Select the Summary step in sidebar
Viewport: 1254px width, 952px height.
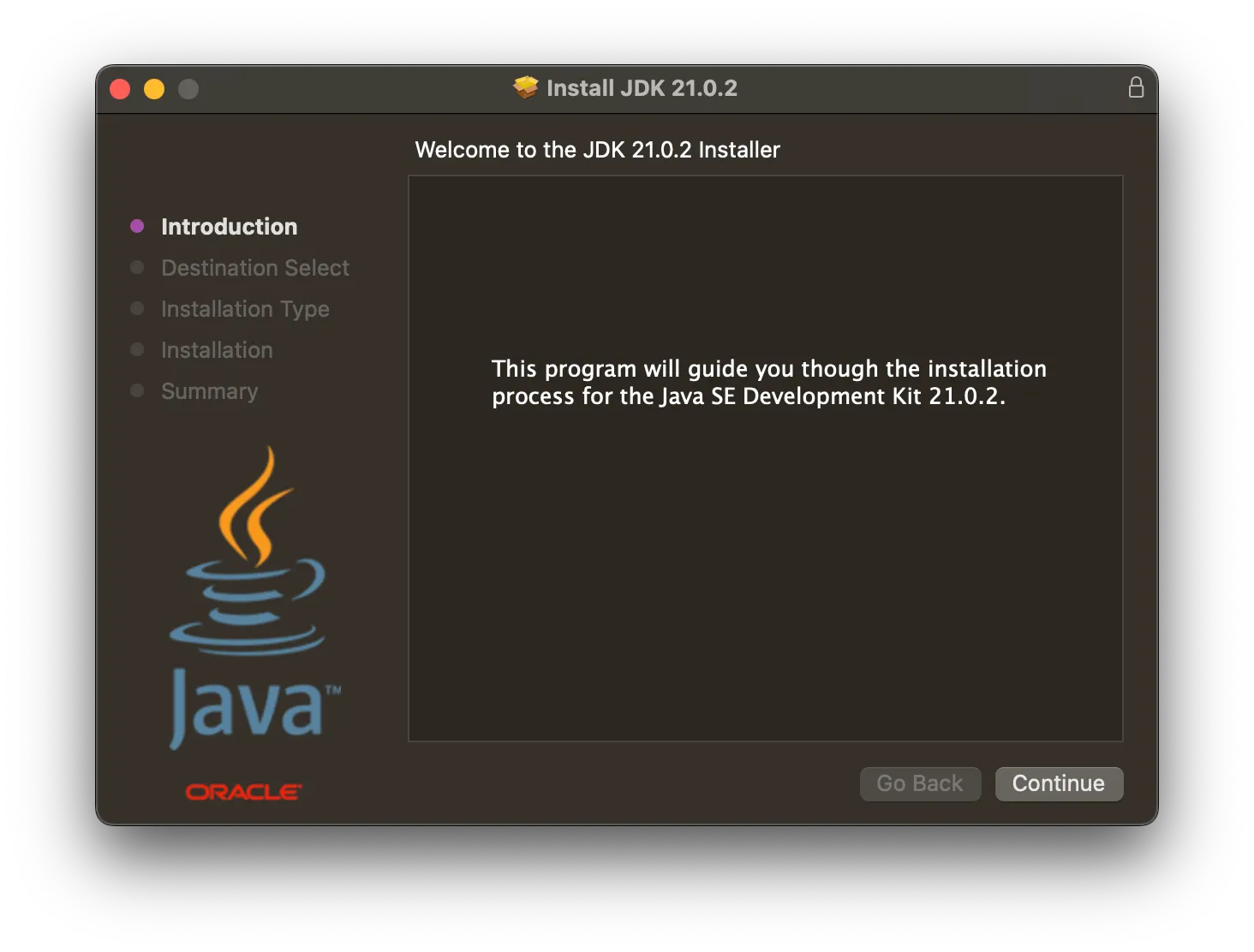[209, 391]
